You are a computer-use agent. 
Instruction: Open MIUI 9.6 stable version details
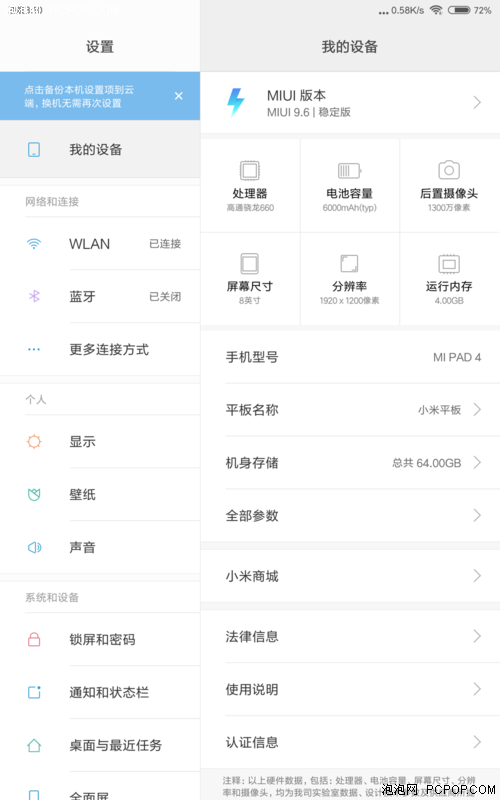[350, 103]
